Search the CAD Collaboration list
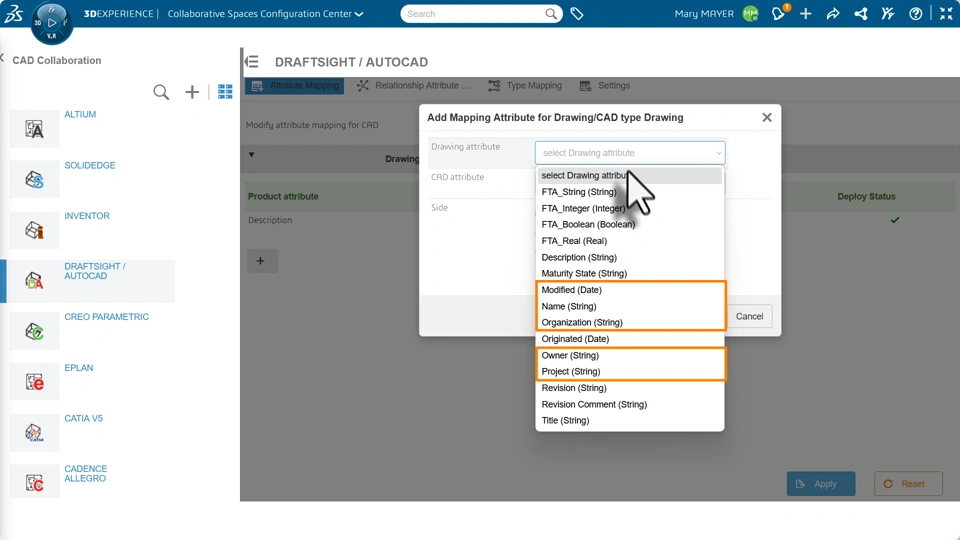The width and height of the screenshot is (960, 540). pyautogui.click(x=161, y=92)
